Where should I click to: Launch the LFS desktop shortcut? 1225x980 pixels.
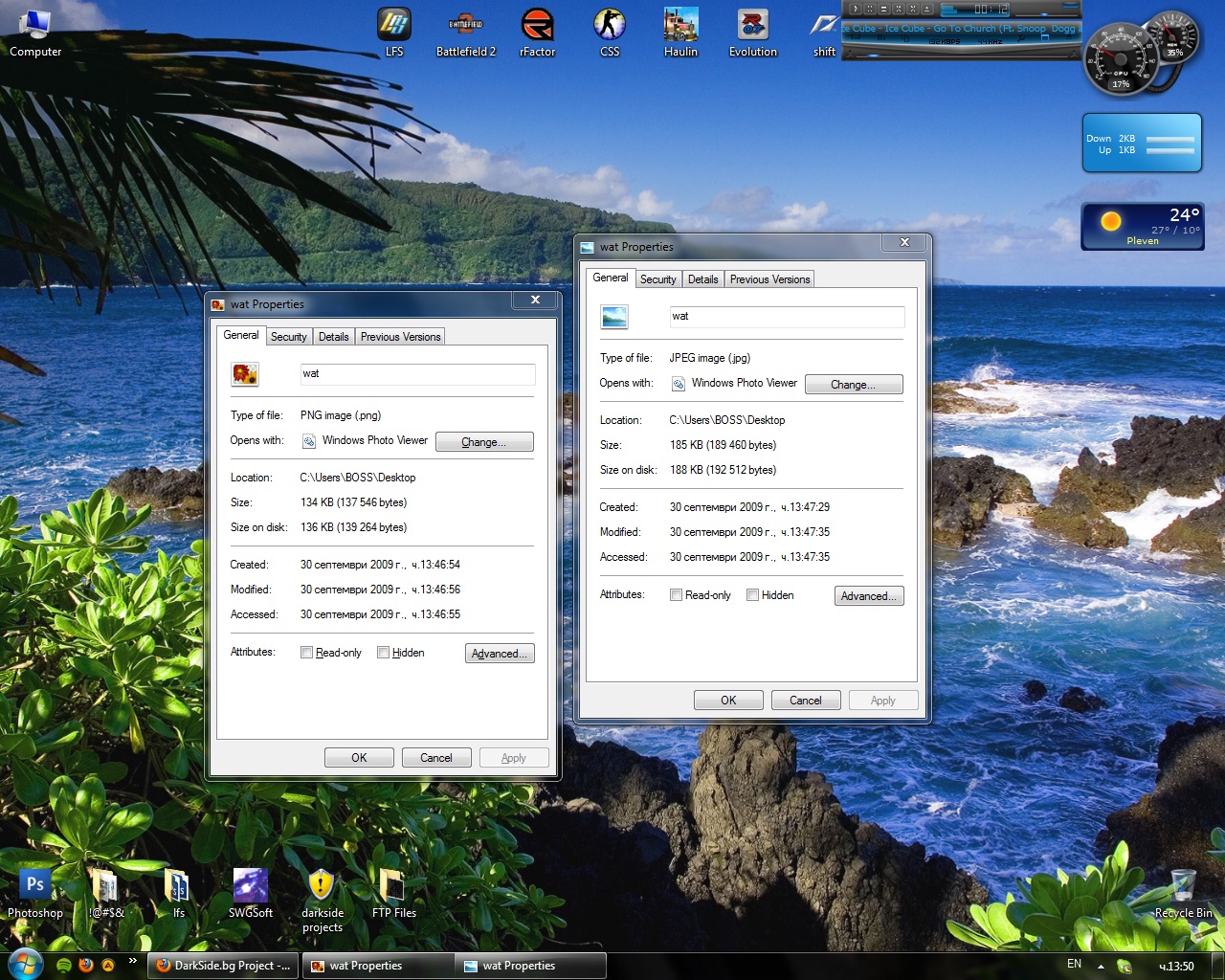(394, 32)
